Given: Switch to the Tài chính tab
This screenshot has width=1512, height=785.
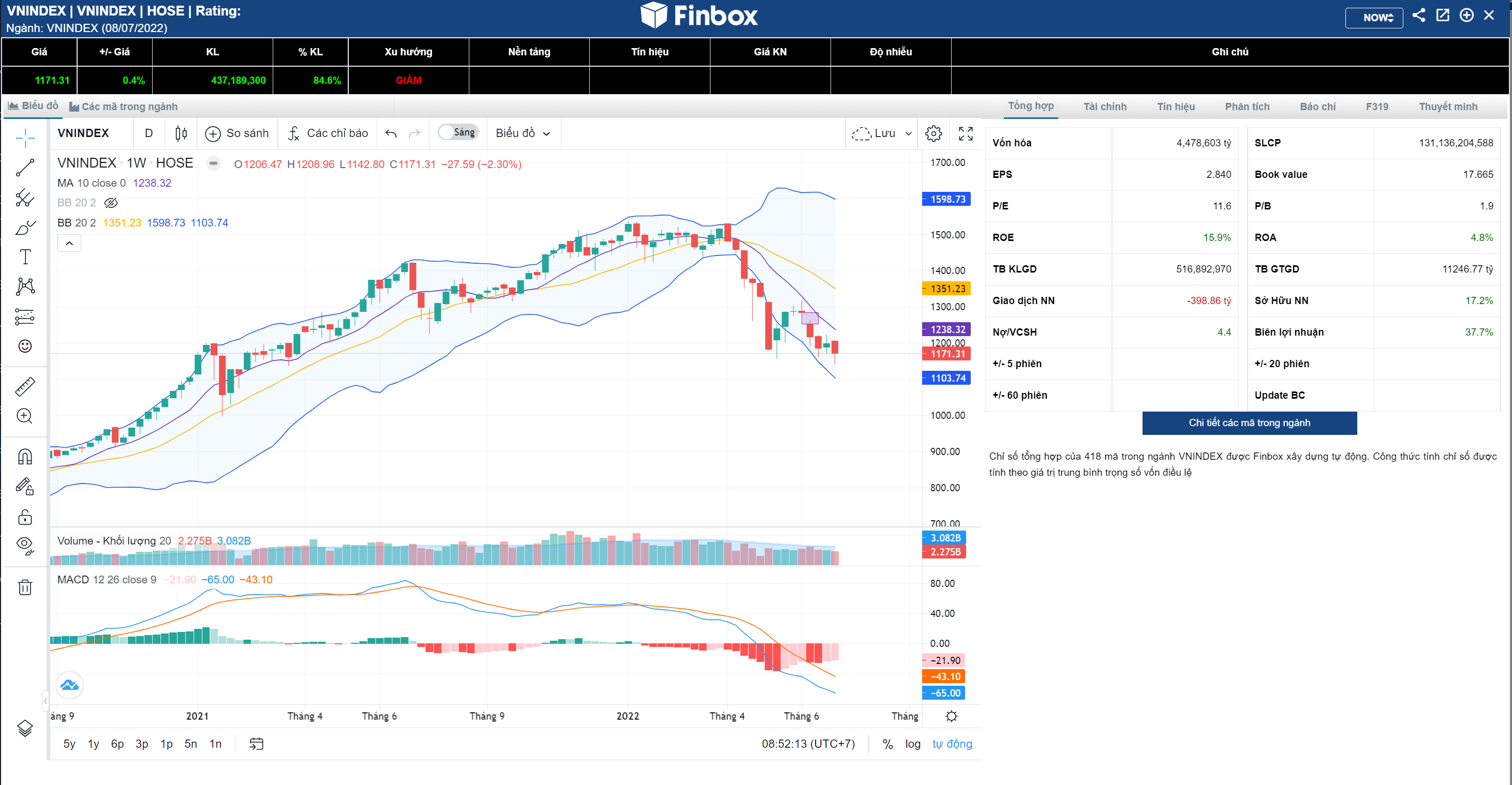Looking at the screenshot, I should 1105,107.
